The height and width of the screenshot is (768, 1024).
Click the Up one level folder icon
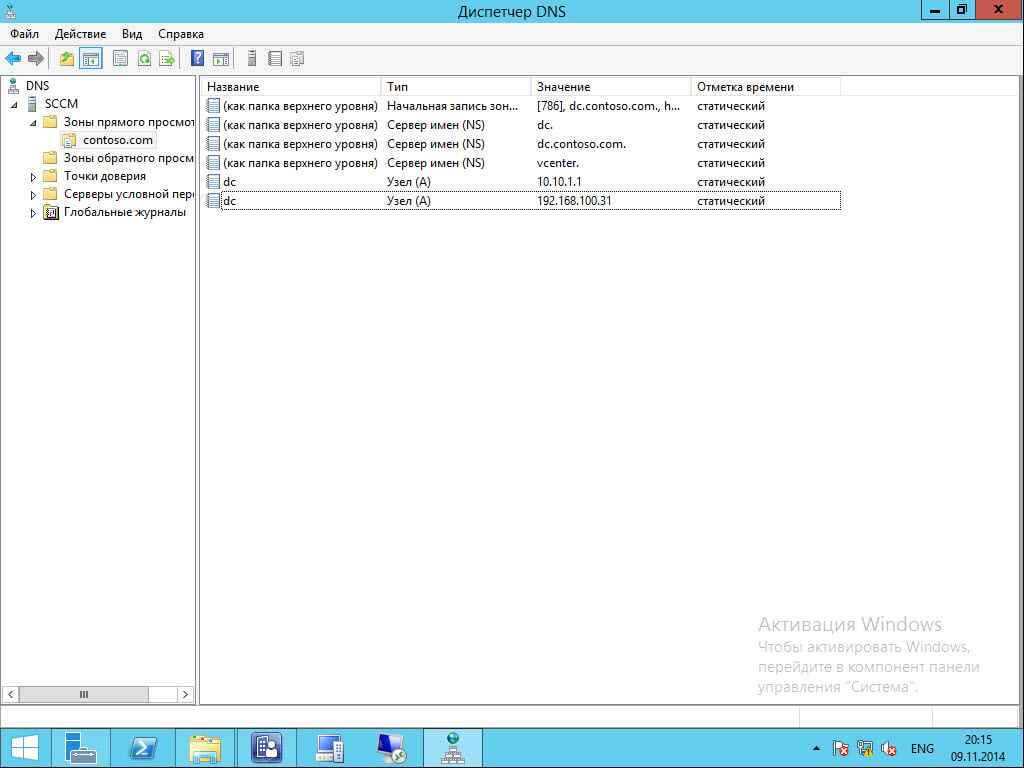click(x=67, y=59)
